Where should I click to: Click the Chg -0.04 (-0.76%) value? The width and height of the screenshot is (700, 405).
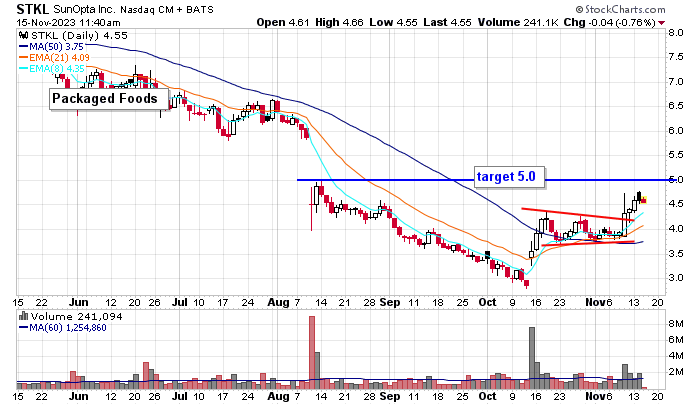tap(610, 22)
